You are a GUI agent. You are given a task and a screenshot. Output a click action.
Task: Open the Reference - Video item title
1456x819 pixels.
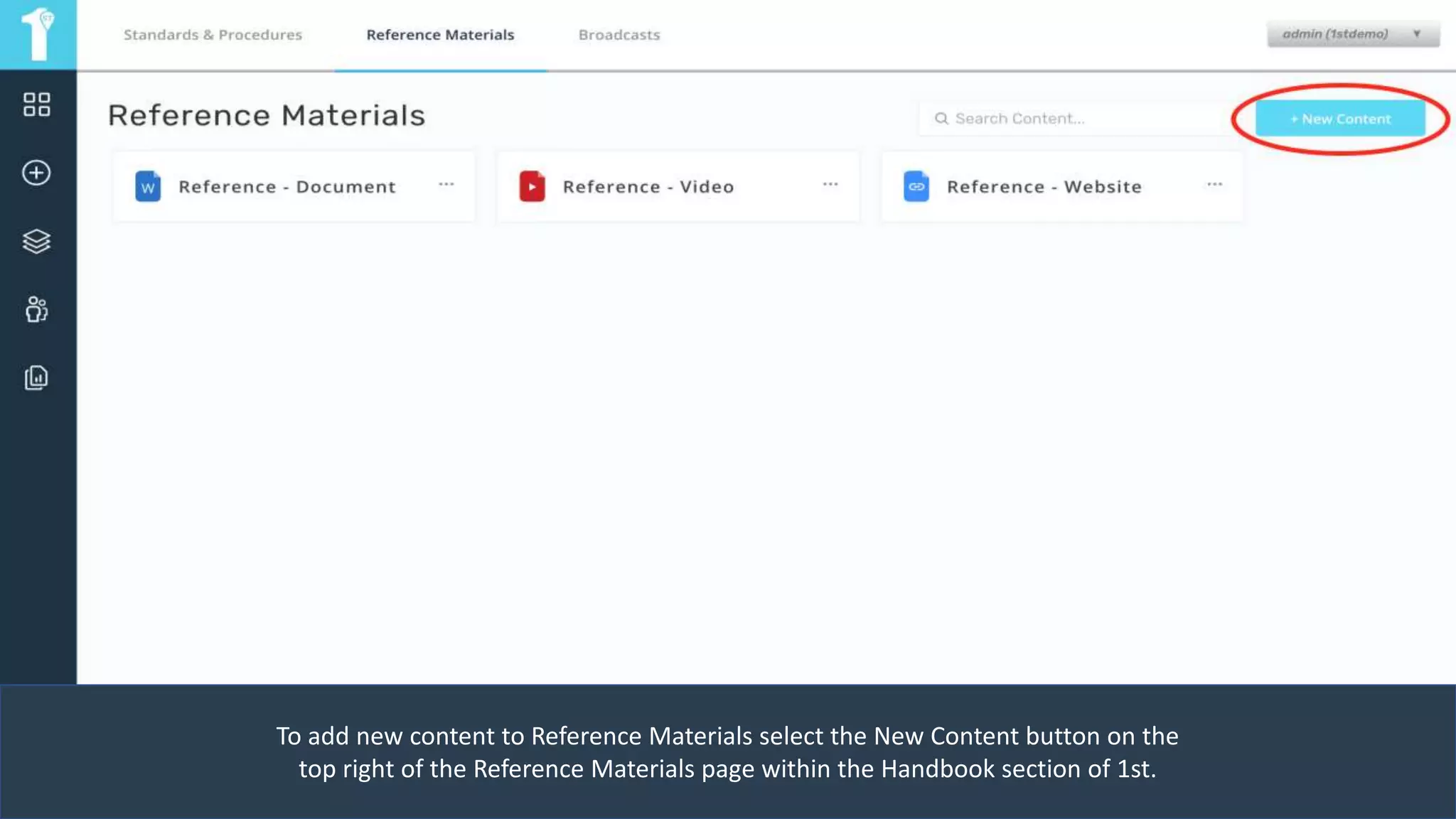tap(648, 187)
